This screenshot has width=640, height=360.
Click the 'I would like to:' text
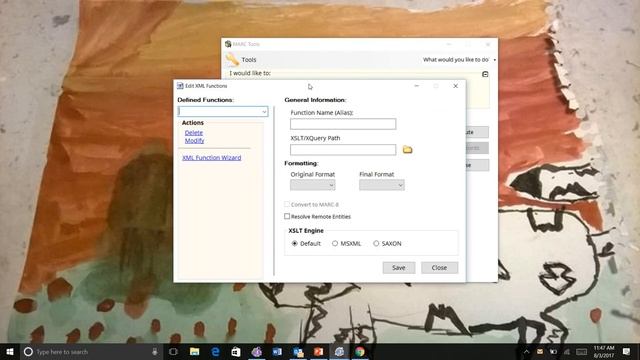[x=250, y=73]
